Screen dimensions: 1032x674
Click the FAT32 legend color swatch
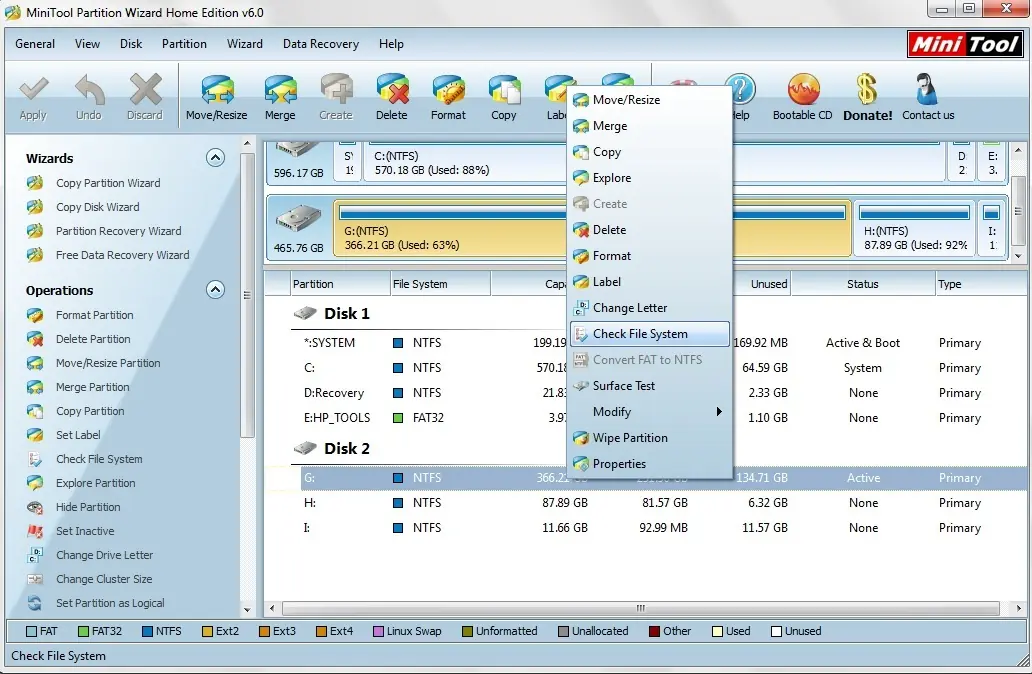tap(83, 632)
